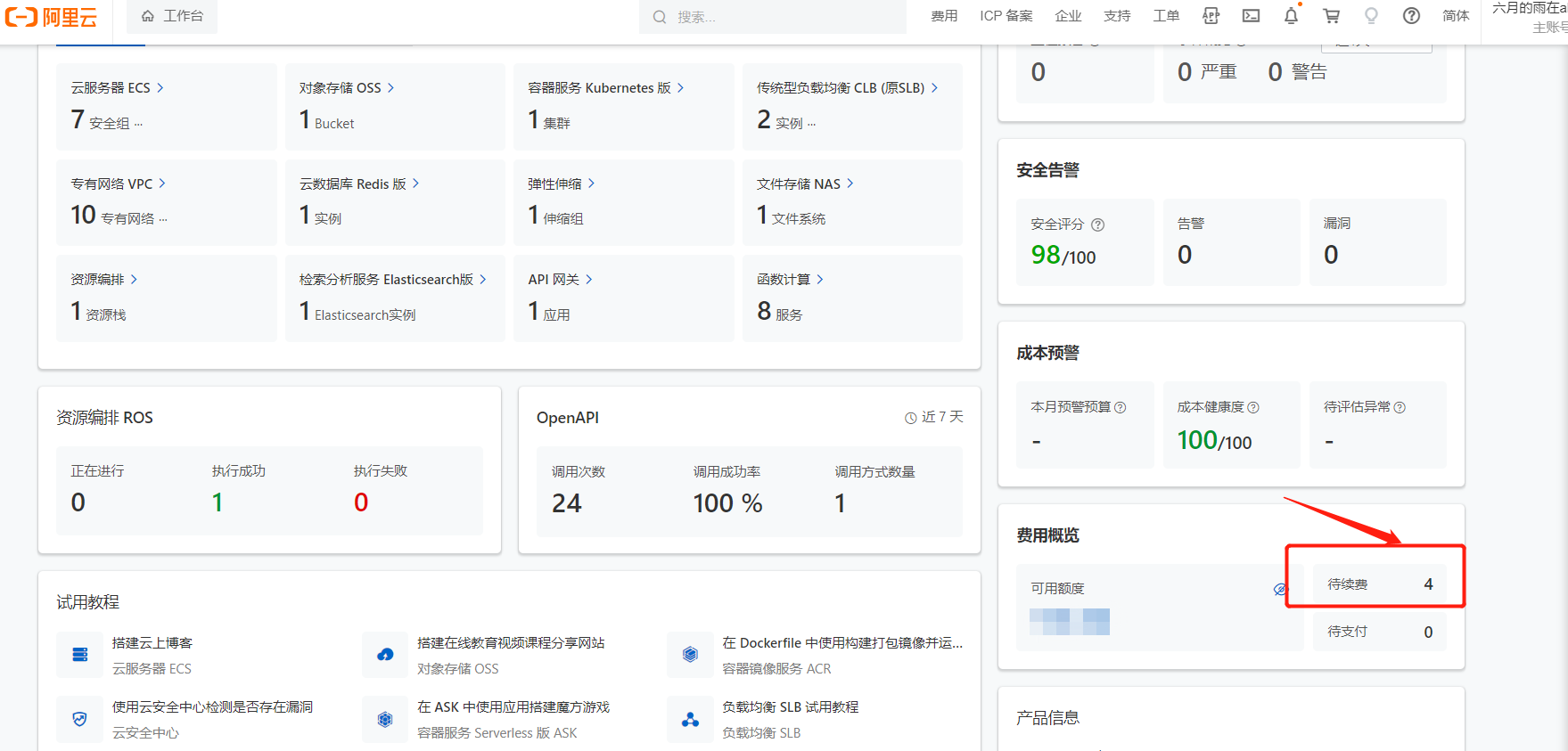The width and height of the screenshot is (1568, 751).
Task: Show more ECS items via ellipsis after 安全组
Action: [138, 125]
